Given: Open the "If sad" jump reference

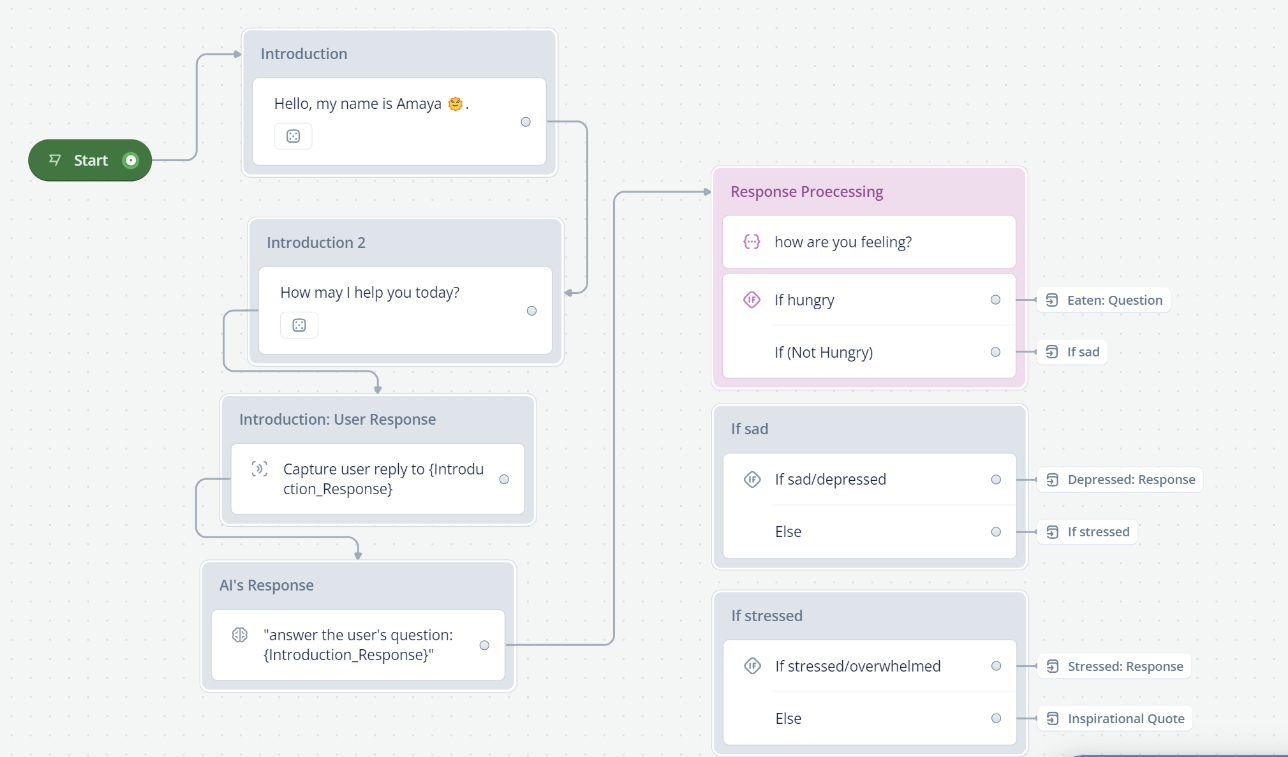Looking at the screenshot, I should (x=1072, y=351).
